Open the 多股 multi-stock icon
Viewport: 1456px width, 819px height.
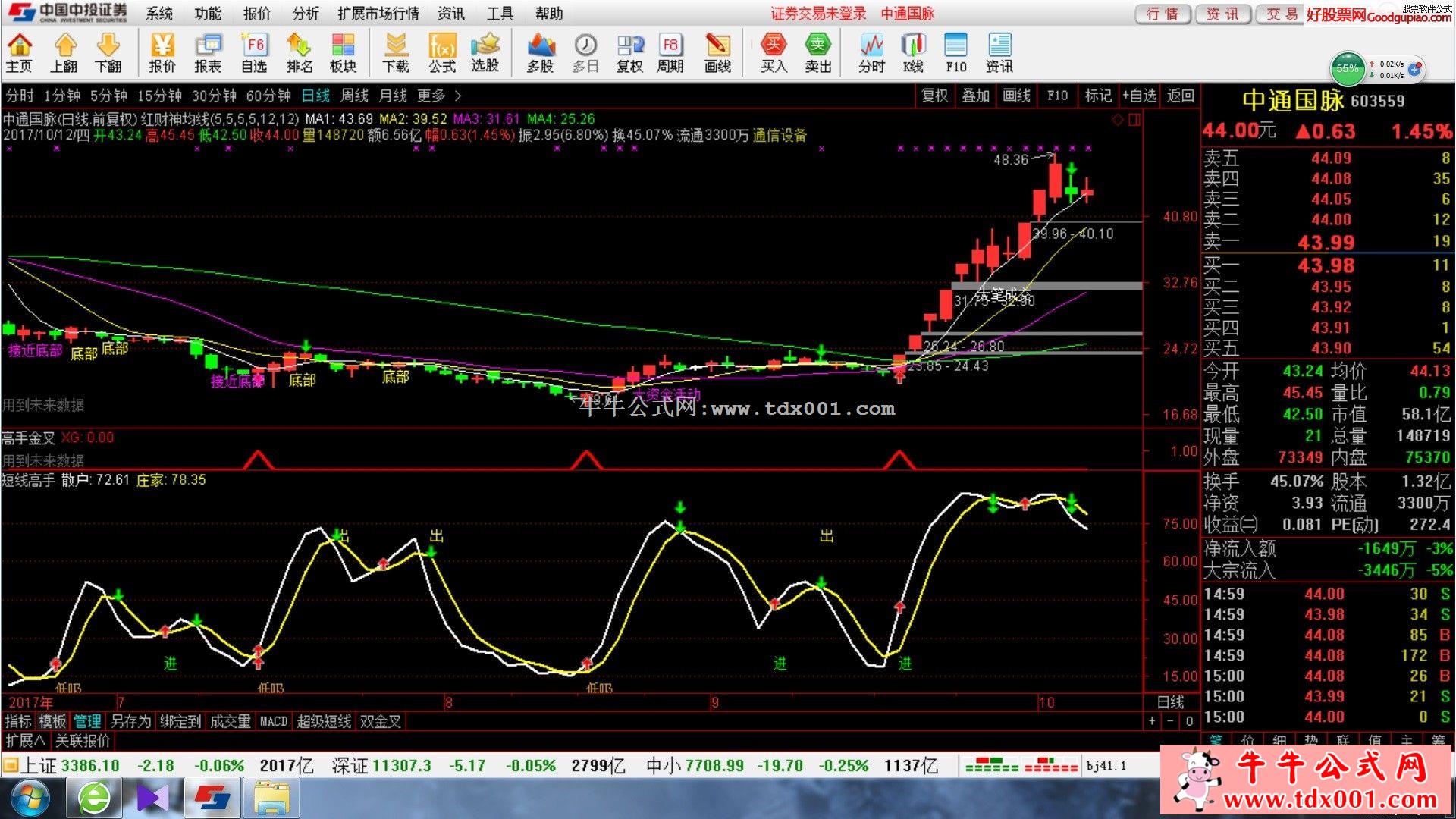tap(540, 53)
